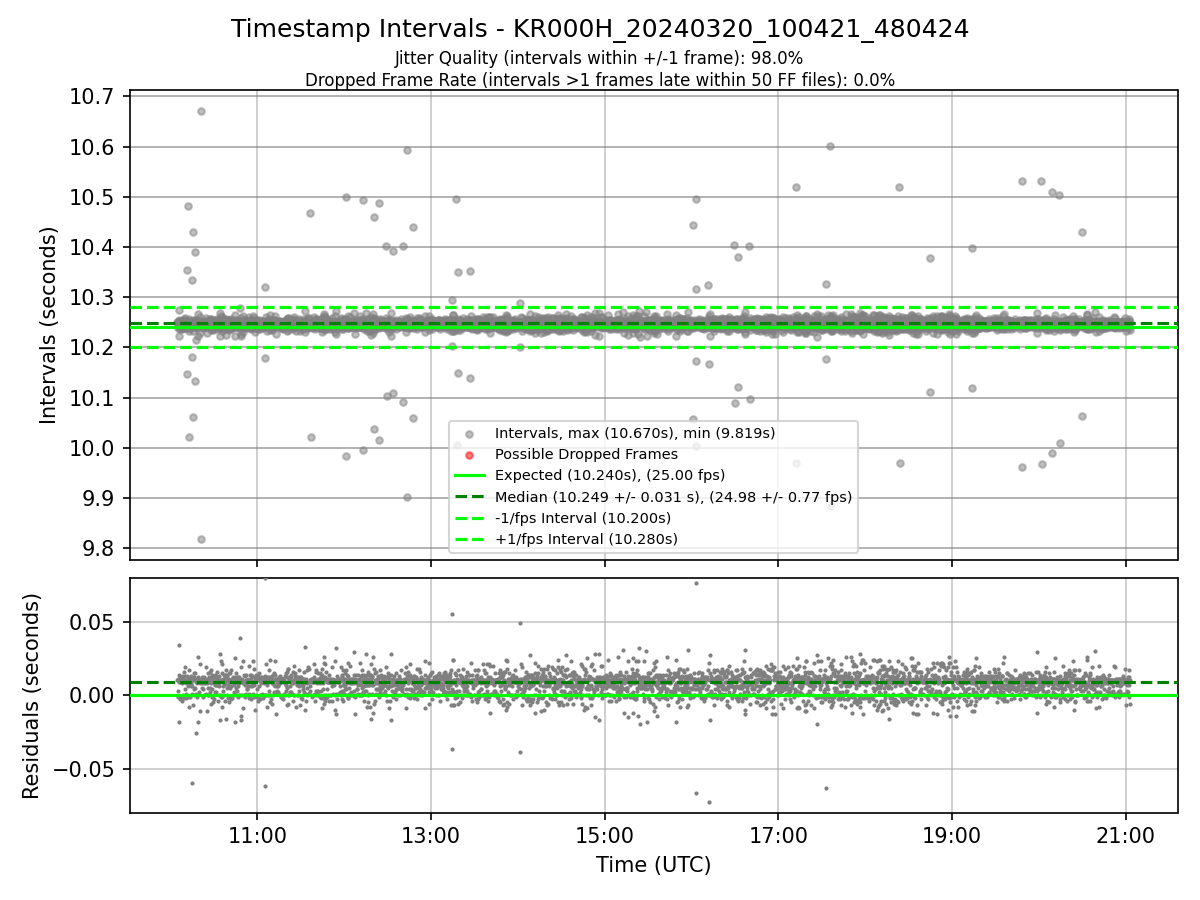
Task: Click the 'Time (UTC)' x-axis label
Action: [654, 865]
